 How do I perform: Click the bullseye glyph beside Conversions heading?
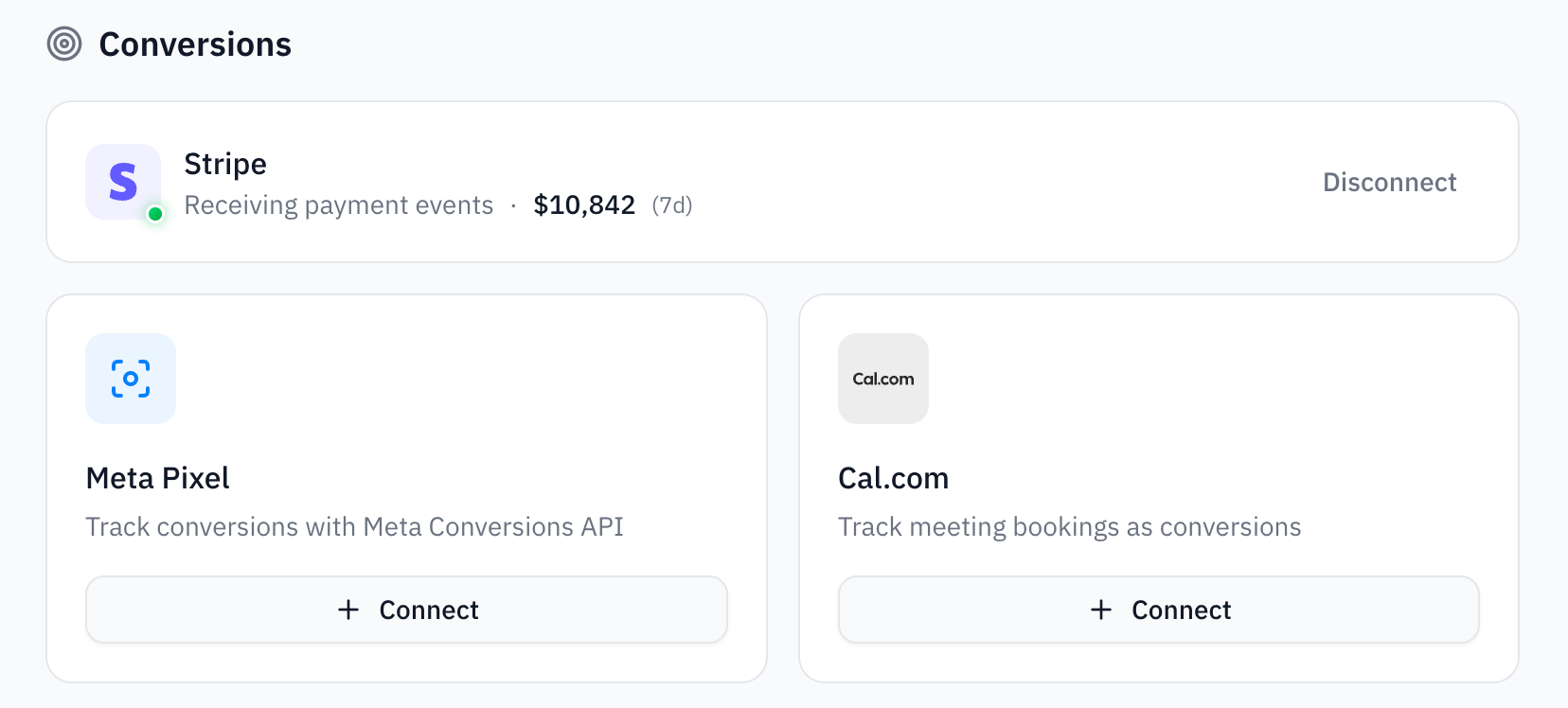(x=63, y=44)
